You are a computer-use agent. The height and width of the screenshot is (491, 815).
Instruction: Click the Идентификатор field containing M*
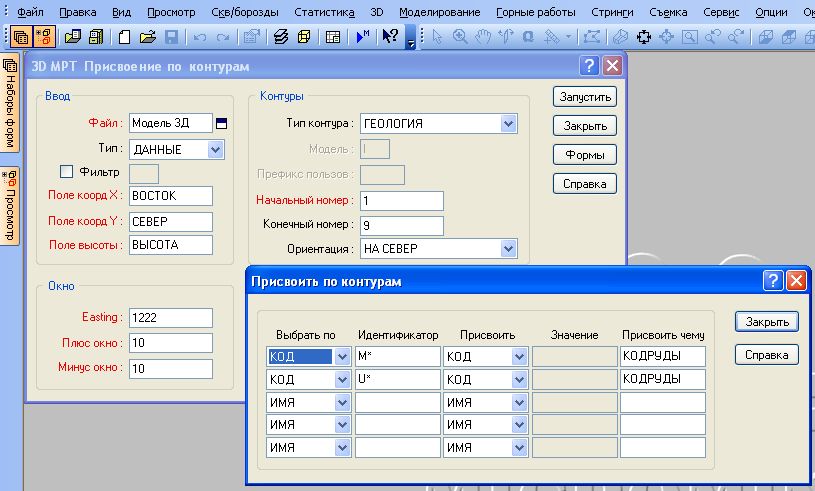(x=398, y=356)
